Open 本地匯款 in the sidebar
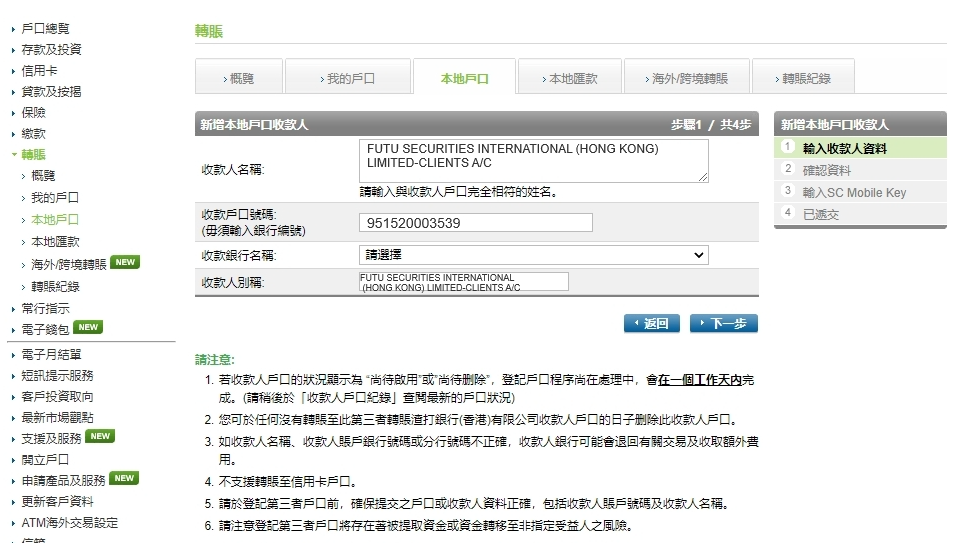977x543 pixels. tap(55, 242)
